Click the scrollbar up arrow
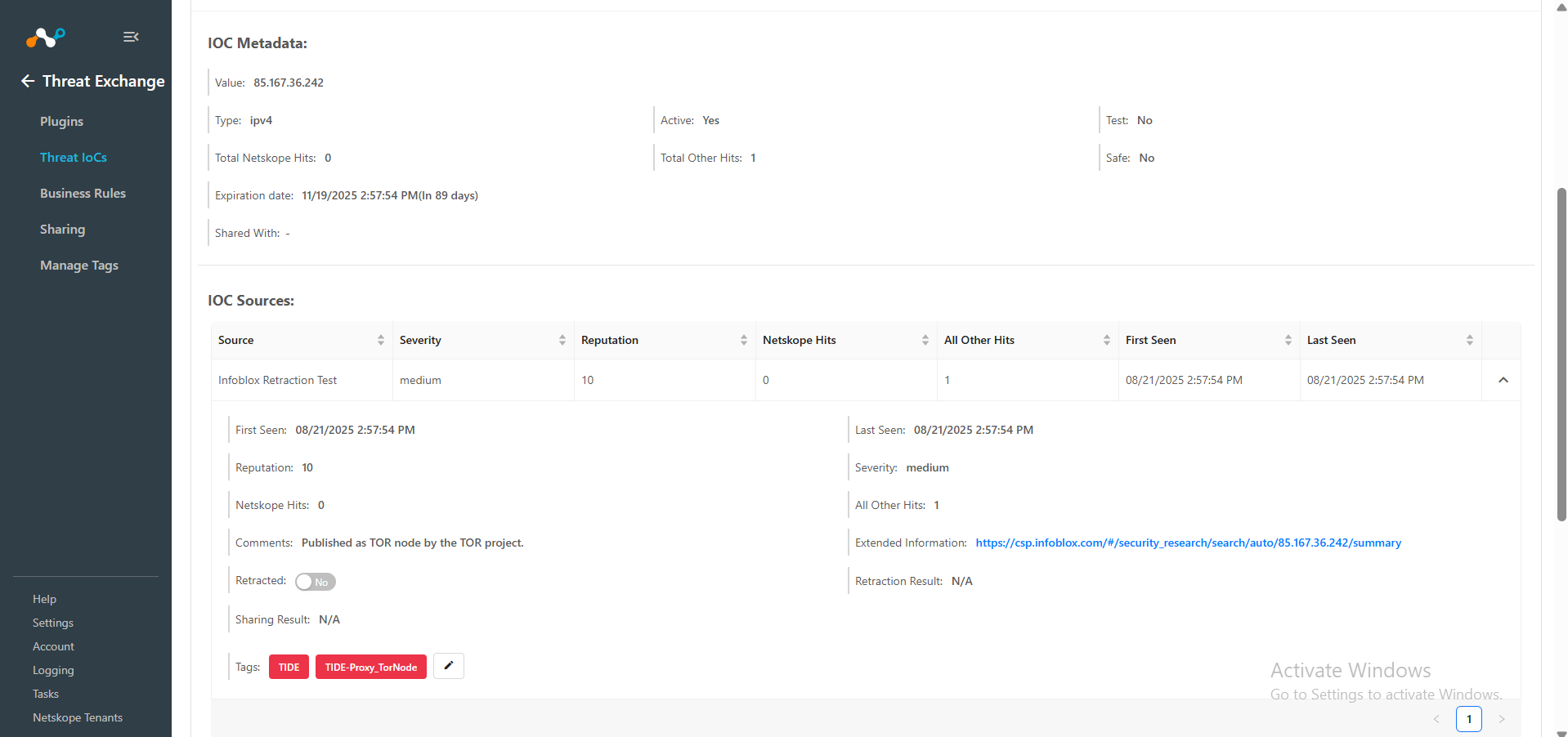Image resolution: width=1568 pixels, height=737 pixels. pyautogui.click(x=1561, y=7)
